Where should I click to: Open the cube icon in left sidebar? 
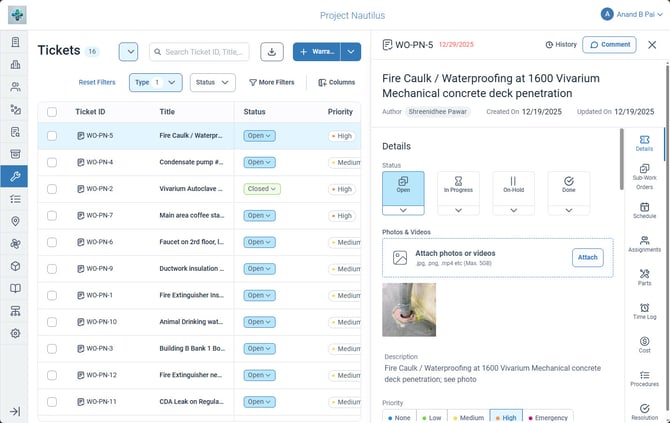tap(15, 266)
